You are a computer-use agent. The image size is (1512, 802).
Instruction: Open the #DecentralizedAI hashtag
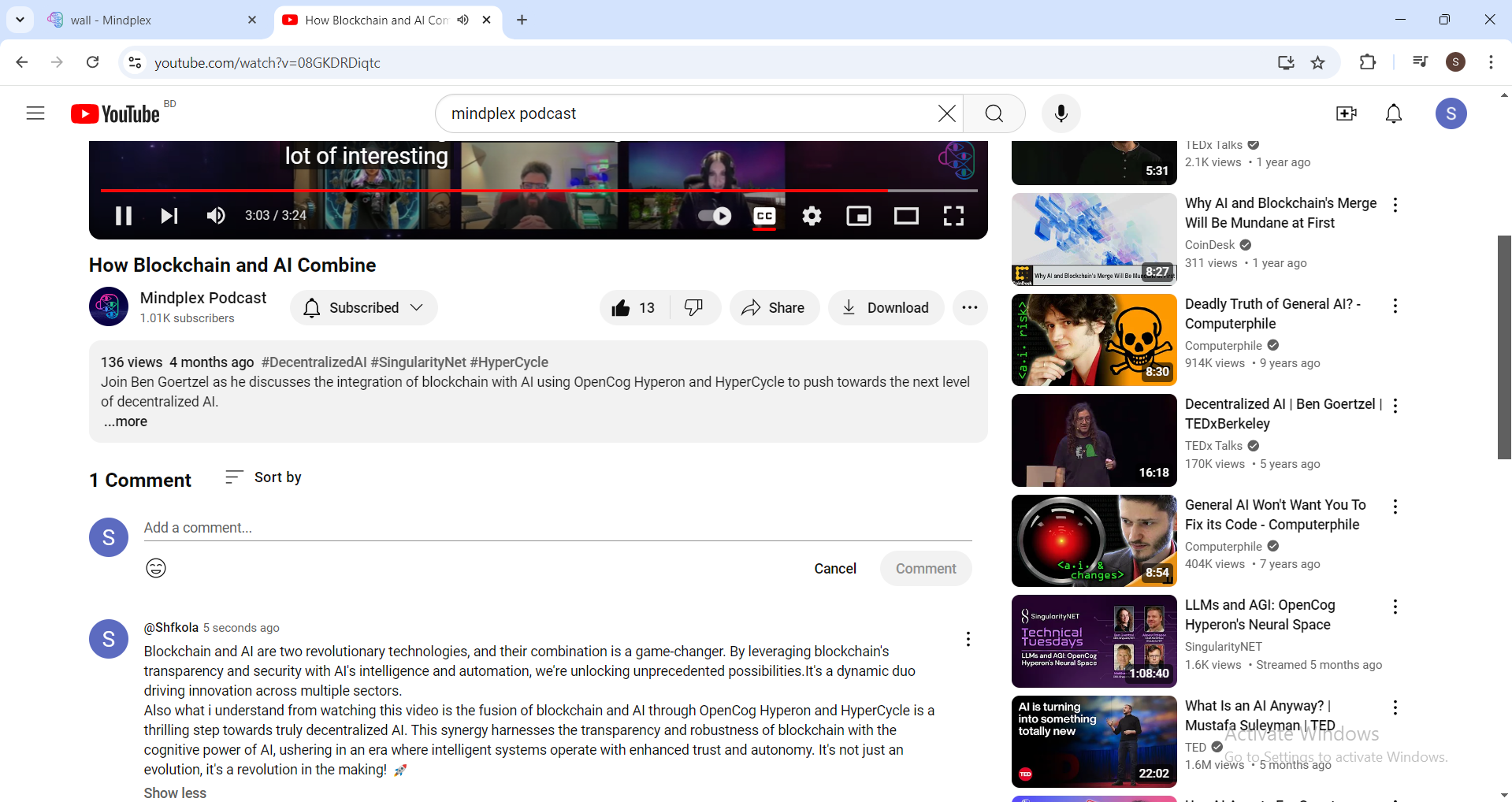[x=314, y=362]
